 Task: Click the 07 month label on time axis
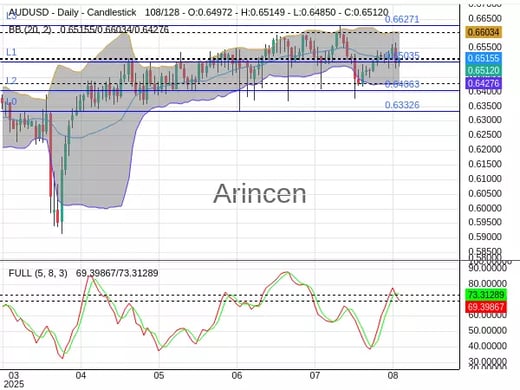coord(315,376)
